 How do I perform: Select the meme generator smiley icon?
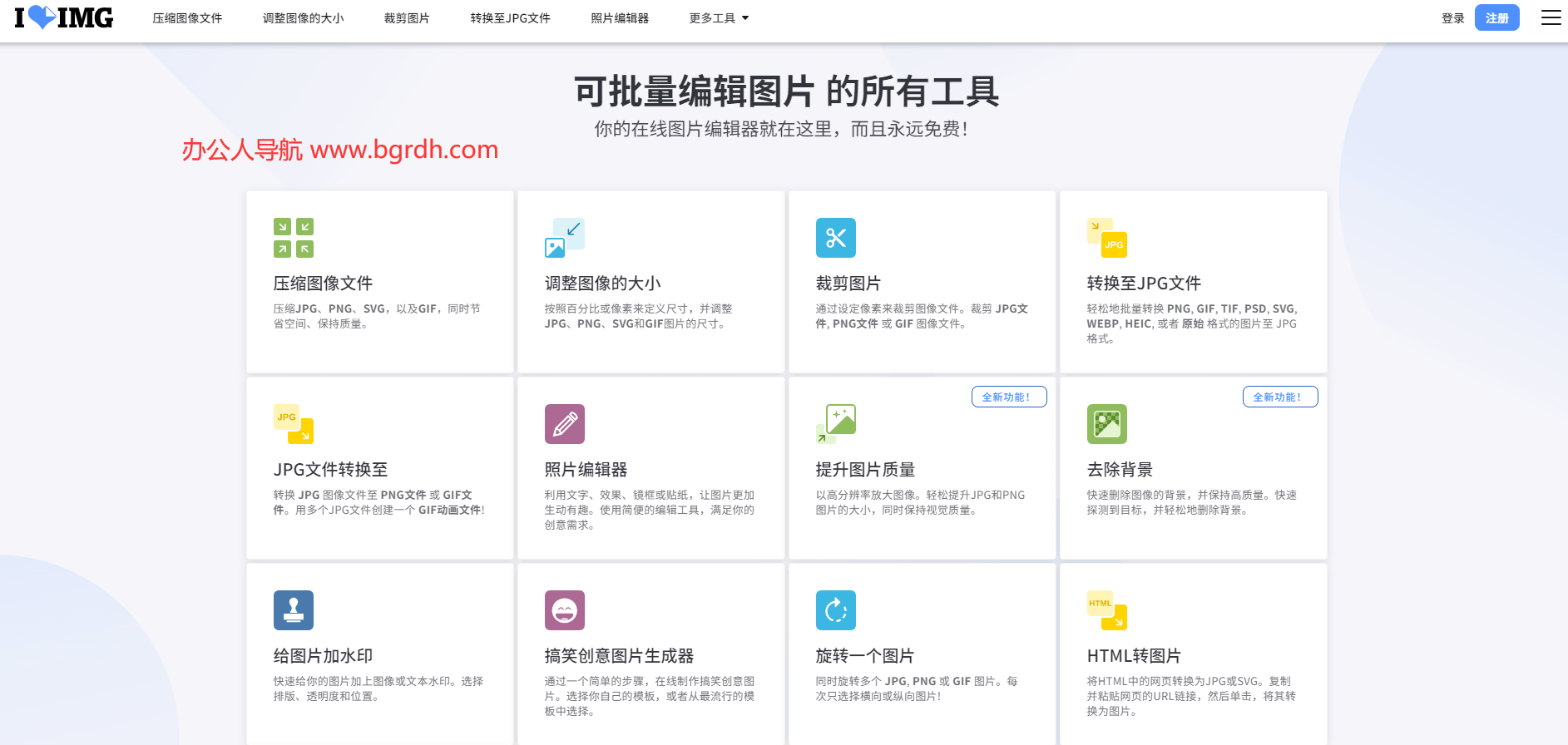[565, 610]
